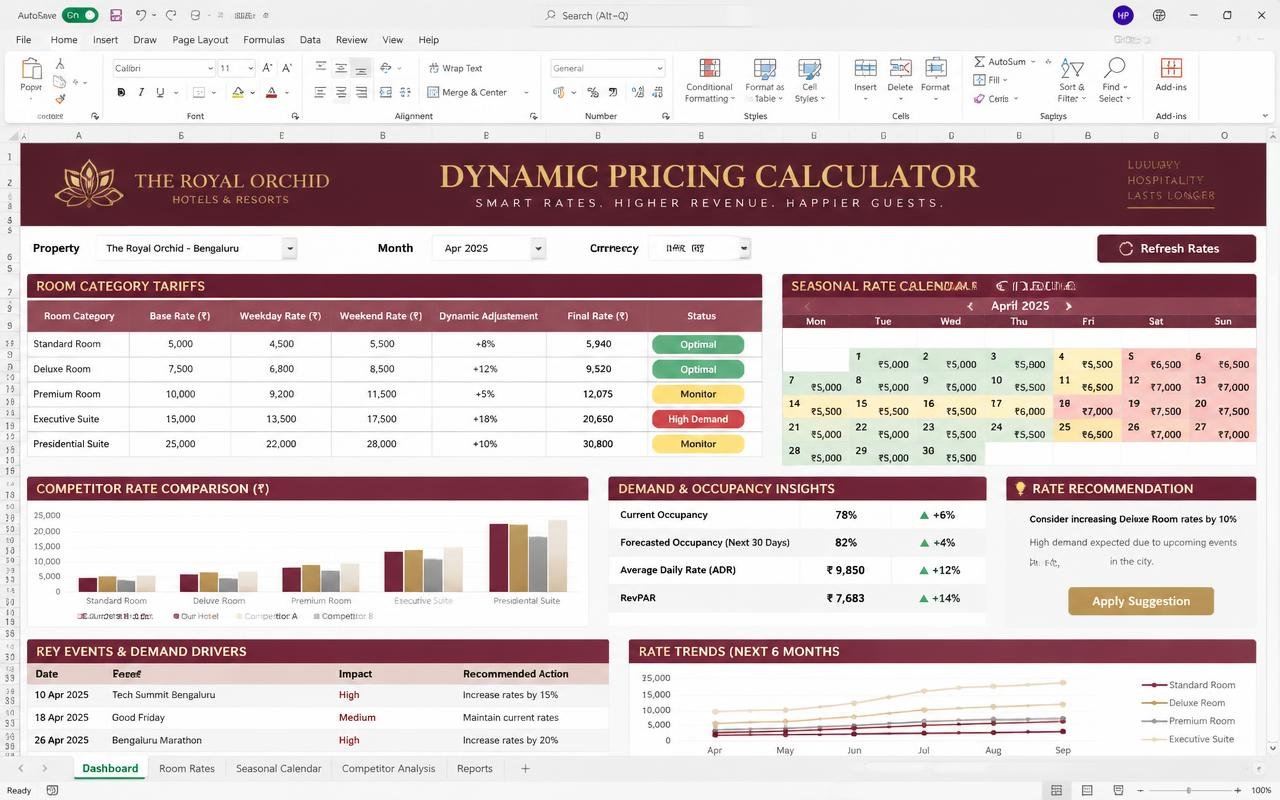Toggle Wrap Text for cells
1280x800 pixels.
pyautogui.click(x=455, y=68)
